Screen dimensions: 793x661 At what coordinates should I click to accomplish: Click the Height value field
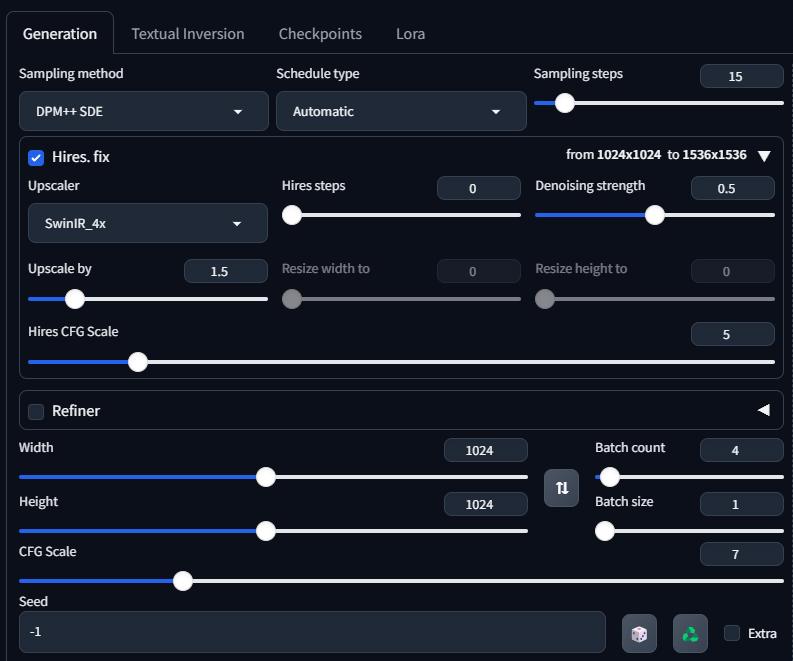(486, 504)
